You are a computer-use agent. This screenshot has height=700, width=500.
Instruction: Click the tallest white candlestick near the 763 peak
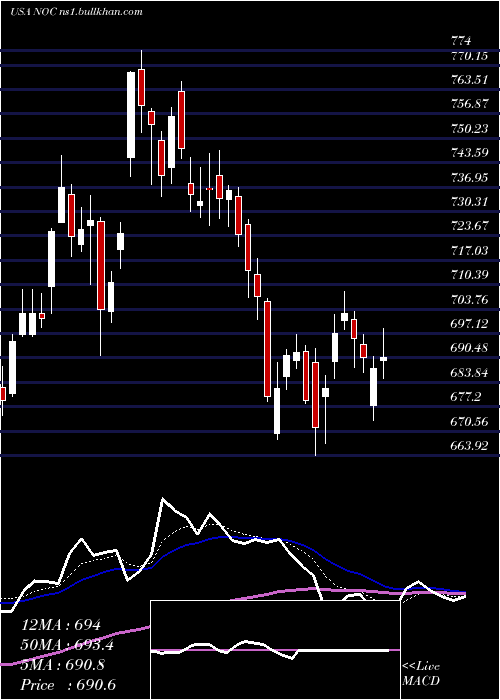(131, 115)
